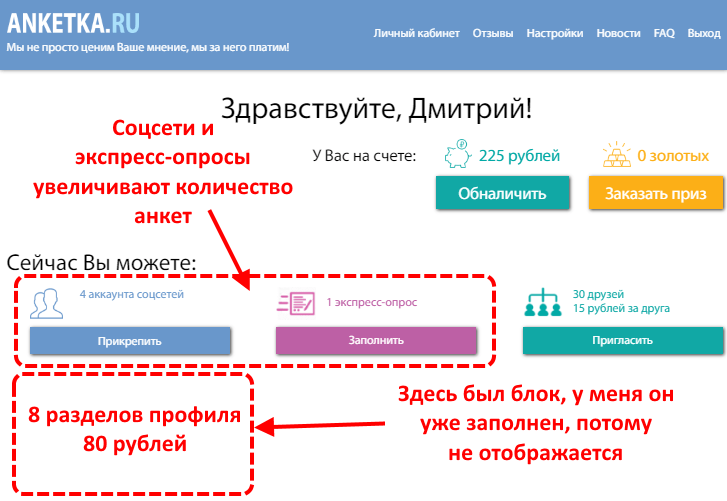The image size is (727, 501).
Task: Click the friends referral tree icon
Action: point(541,302)
